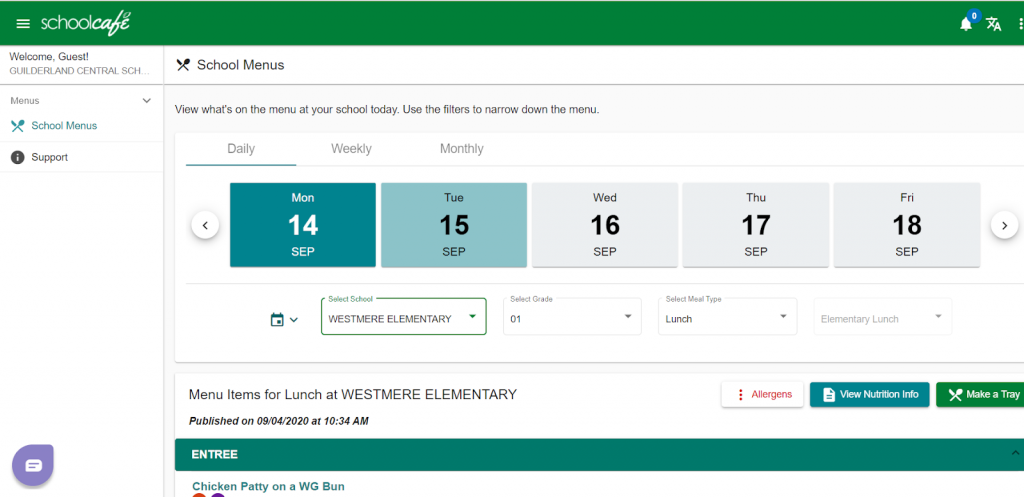This screenshot has width=1024, height=497.
Task: Click View Nutrition Info button
Action: [869, 394]
